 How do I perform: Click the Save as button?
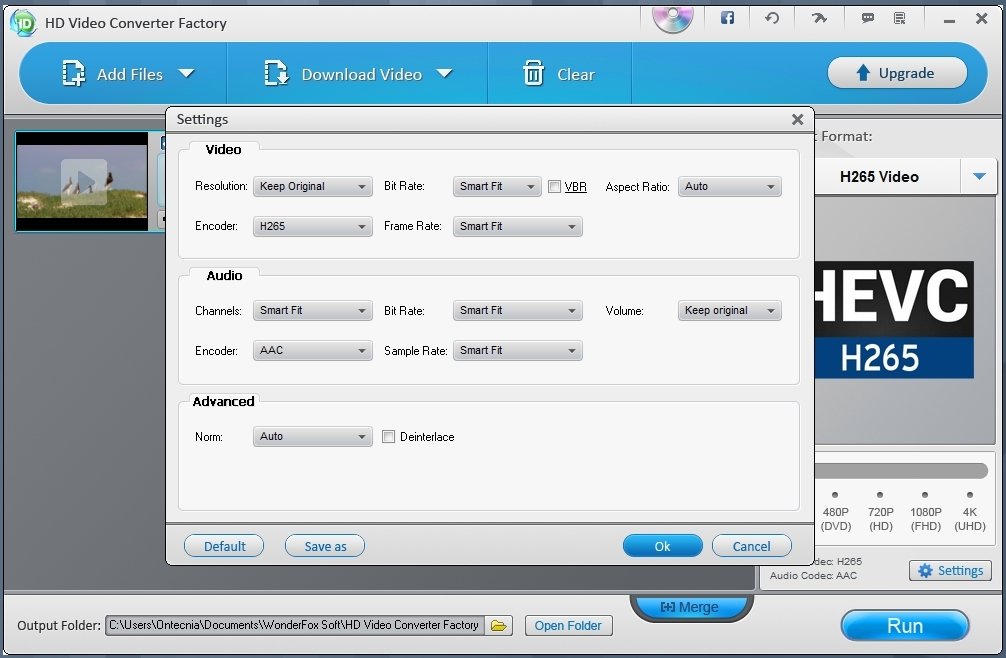(x=325, y=546)
